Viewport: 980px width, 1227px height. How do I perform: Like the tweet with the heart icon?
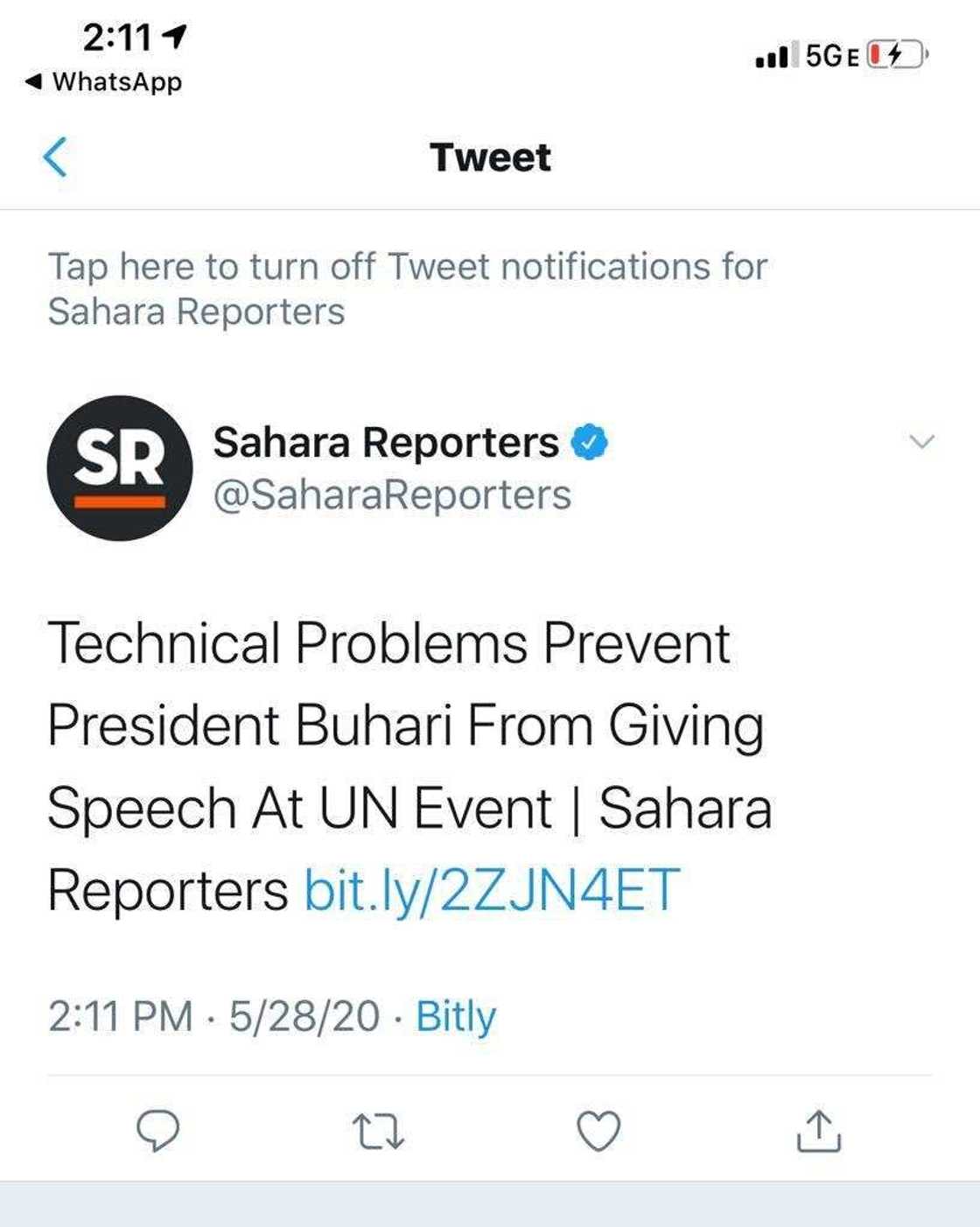coord(598,1131)
